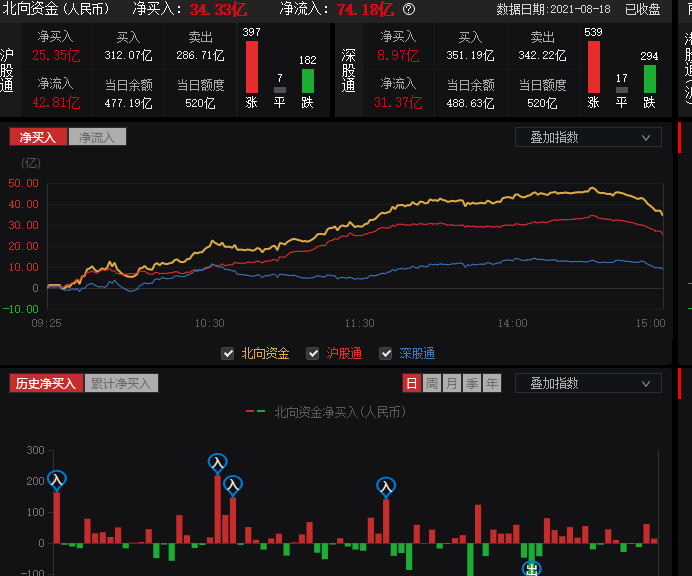Click the leftmost 入 marker on history chart

(57, 480)
